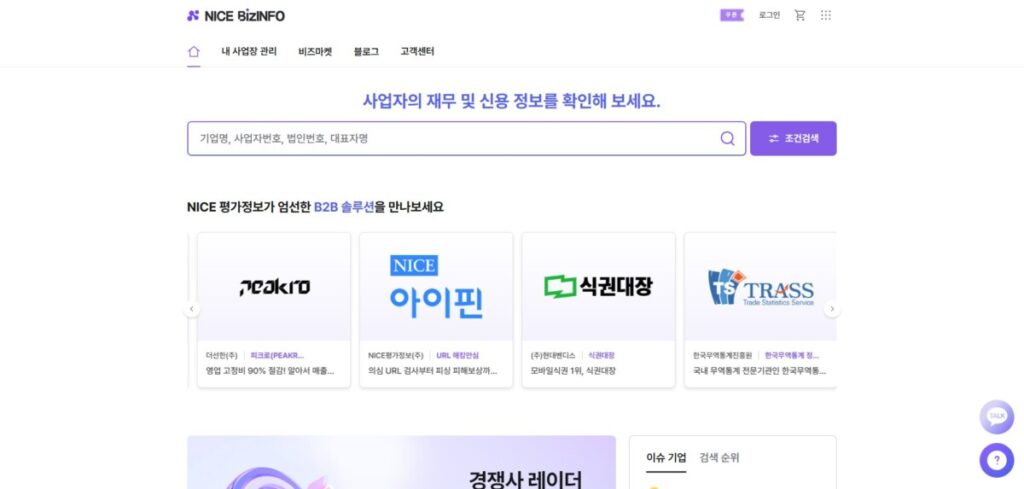1024x489 pixels.
Task: Click the purple coupon badge in header
Action: click(731, 15)
